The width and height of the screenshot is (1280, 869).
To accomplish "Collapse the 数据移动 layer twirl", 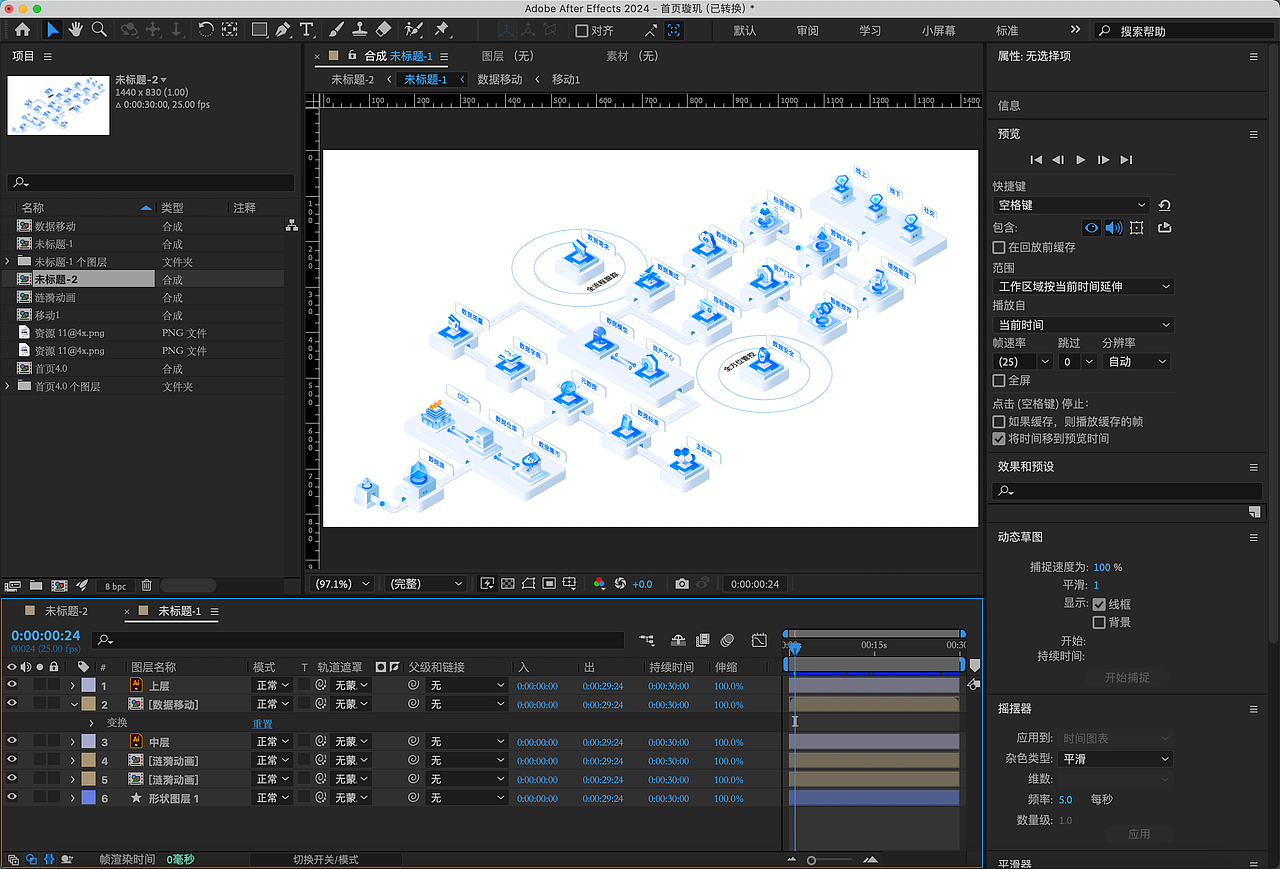I will 73,705.
